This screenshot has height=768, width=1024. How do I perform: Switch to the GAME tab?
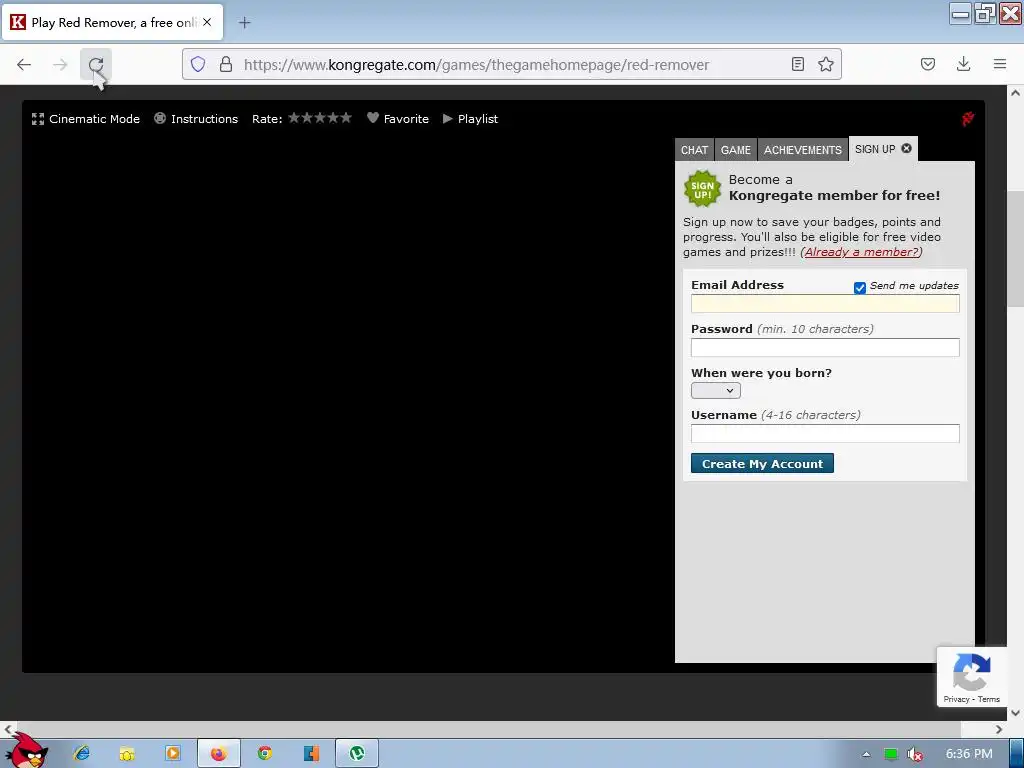point(735,150)
